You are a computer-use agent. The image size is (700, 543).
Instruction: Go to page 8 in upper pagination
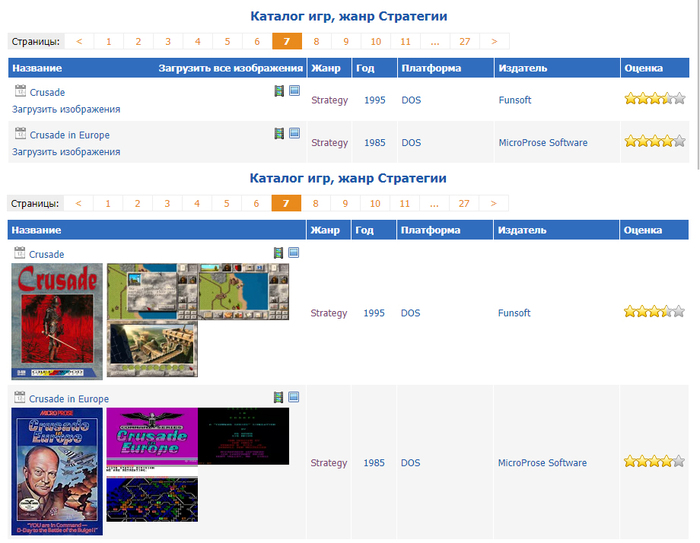click(316, 42)
